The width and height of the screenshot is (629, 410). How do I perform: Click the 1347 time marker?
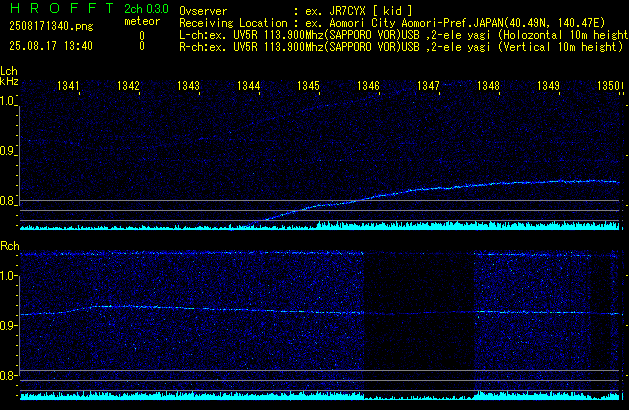(x=428, y=85)
